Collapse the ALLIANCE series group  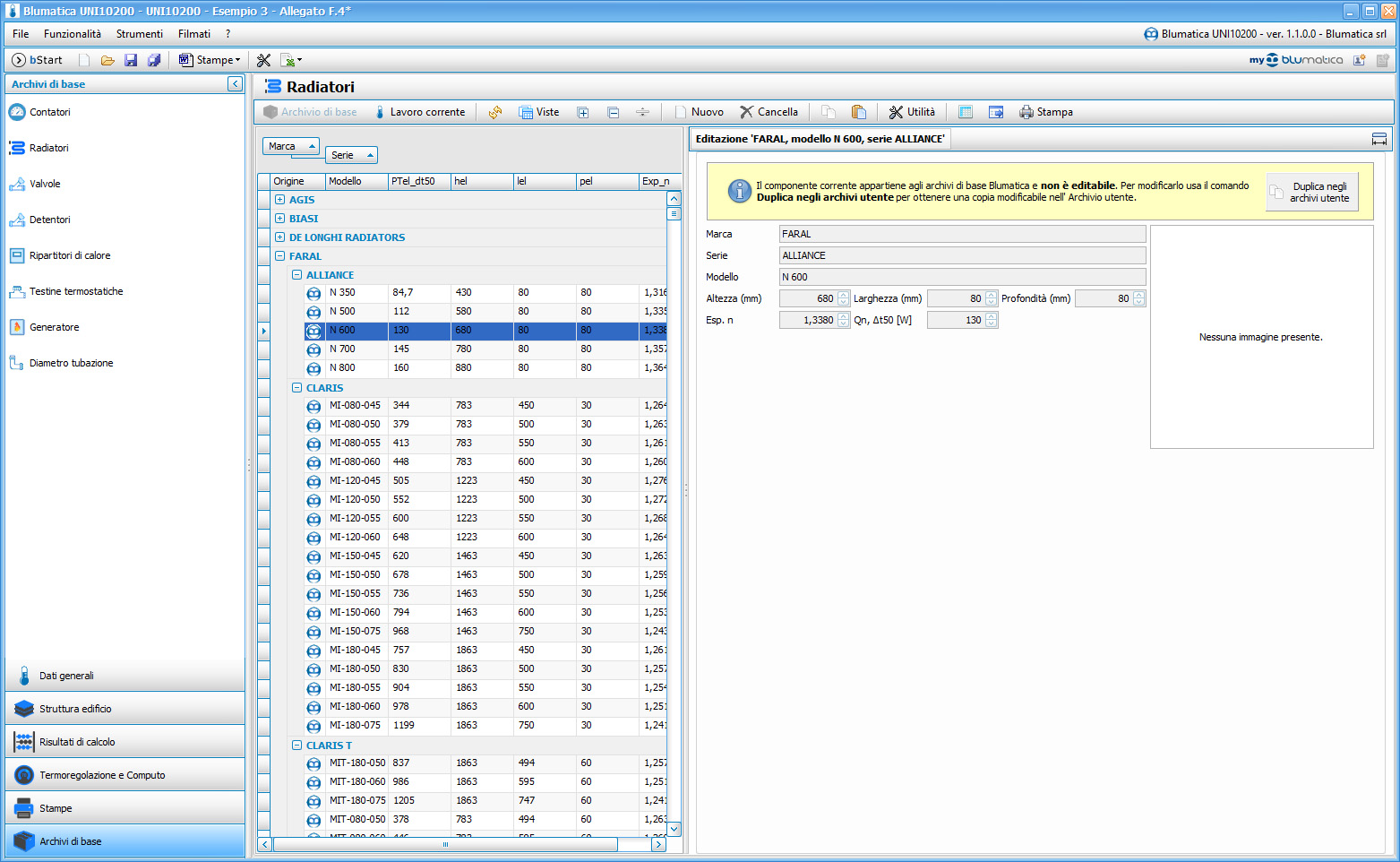pos(297,275)
